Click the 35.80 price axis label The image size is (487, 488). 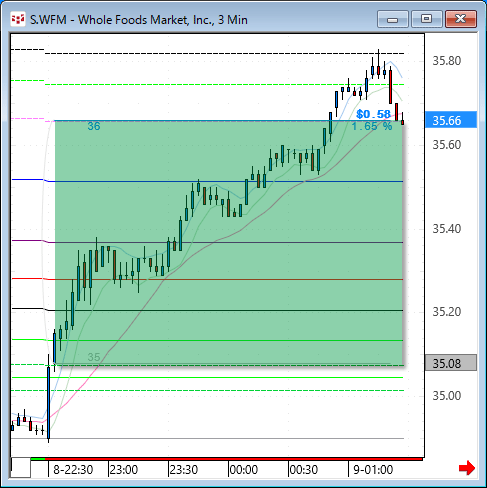coord(447,61)
